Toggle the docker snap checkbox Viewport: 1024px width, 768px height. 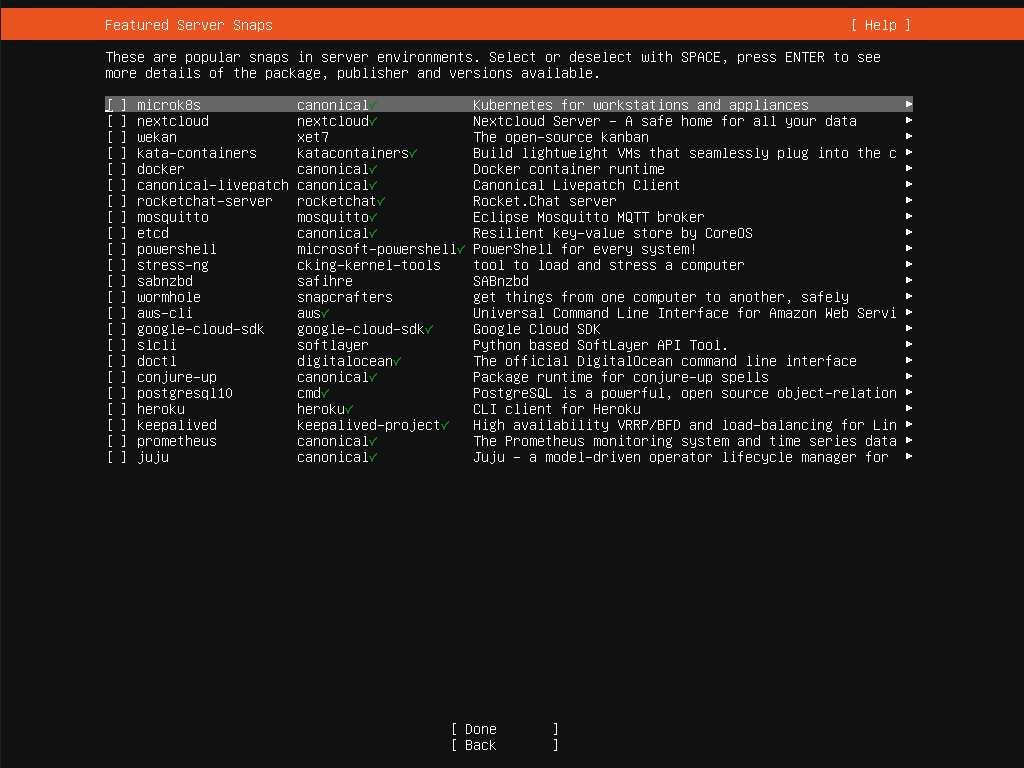[x=117, y=169]
